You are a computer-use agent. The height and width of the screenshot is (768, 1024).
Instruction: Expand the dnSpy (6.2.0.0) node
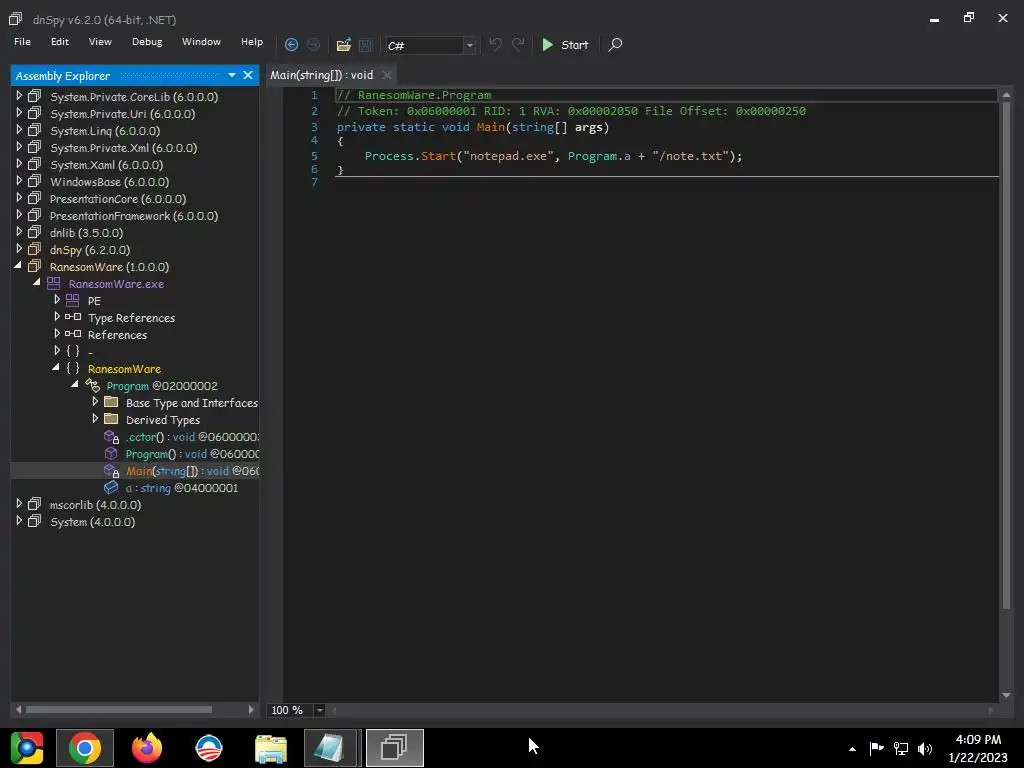[x=19, y=249]
